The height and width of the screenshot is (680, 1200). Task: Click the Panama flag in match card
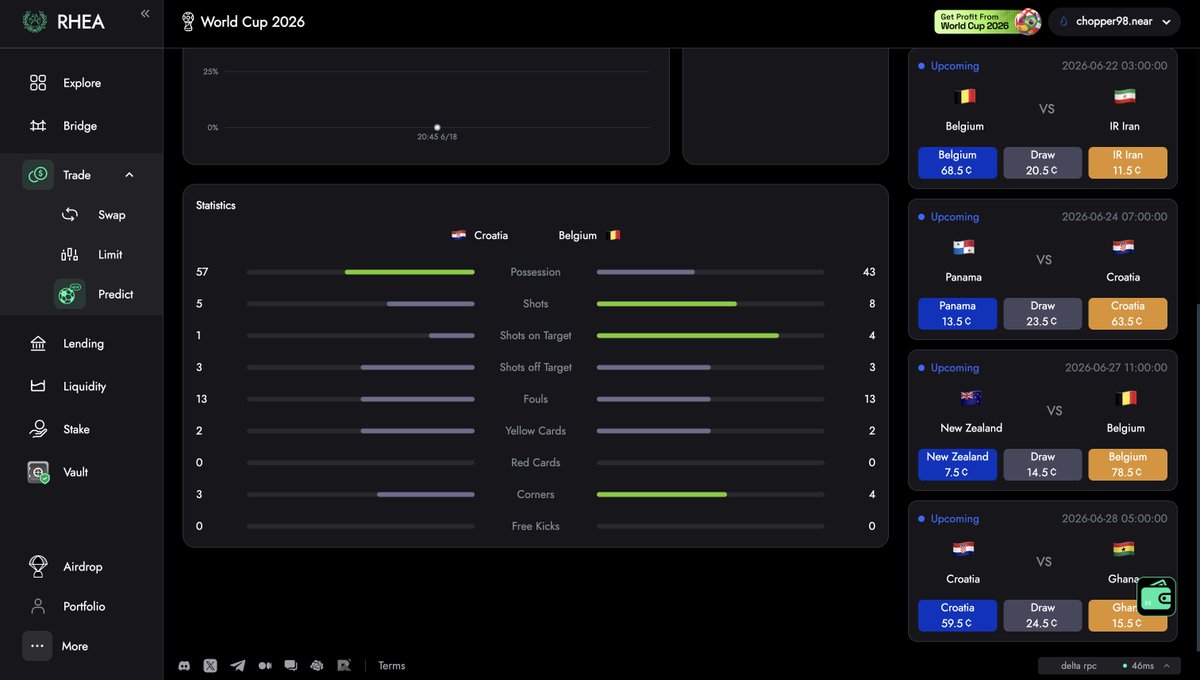(x=964, y=247)
